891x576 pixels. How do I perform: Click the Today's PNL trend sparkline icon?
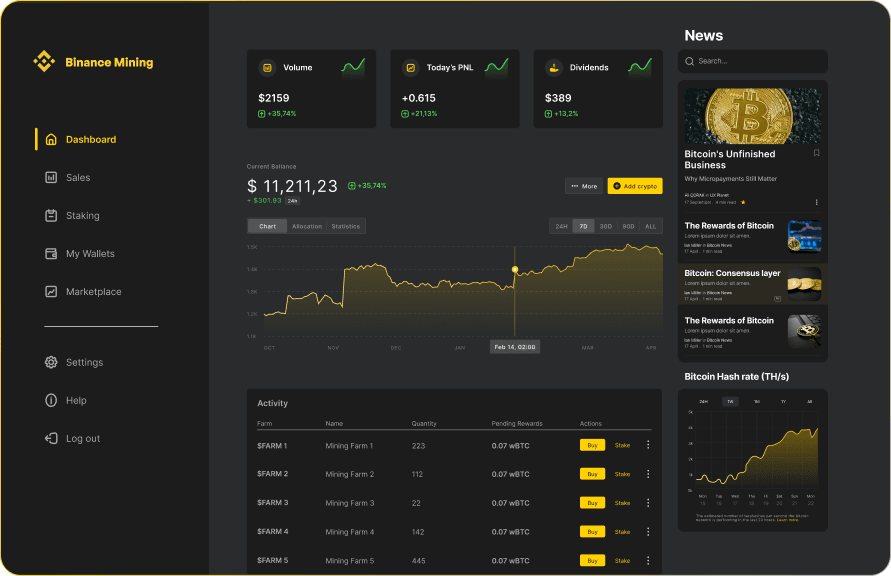click(497, 68)
